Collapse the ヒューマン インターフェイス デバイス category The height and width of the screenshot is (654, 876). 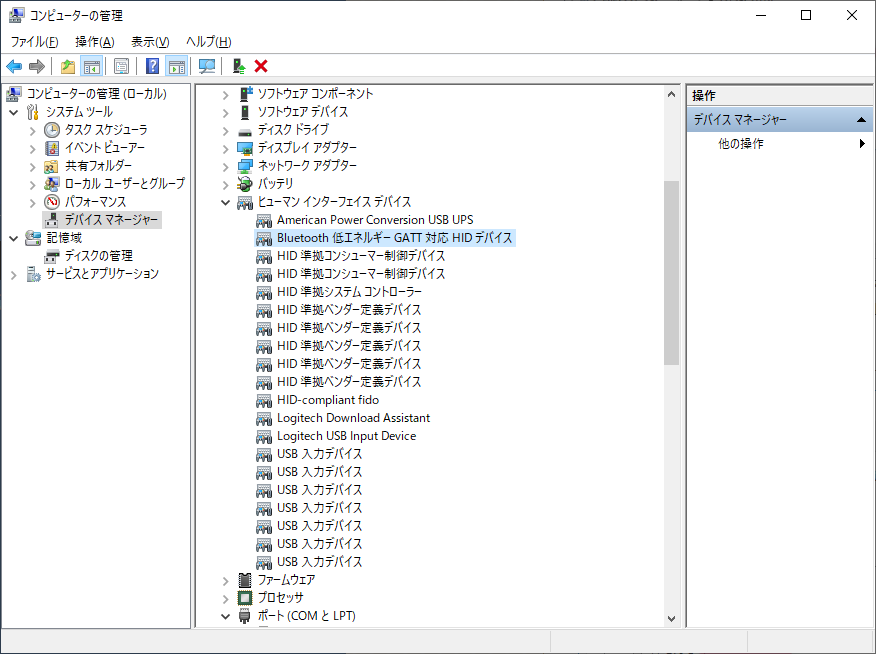[x=225, y=202]
